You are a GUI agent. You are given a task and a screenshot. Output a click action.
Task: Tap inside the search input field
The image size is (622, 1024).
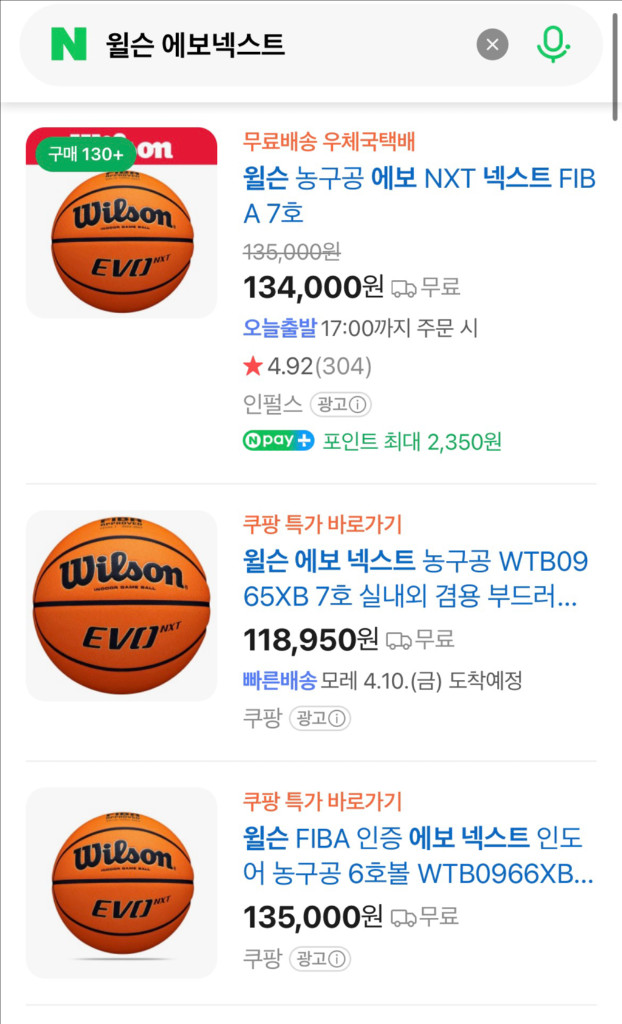[x=250, y=41]
